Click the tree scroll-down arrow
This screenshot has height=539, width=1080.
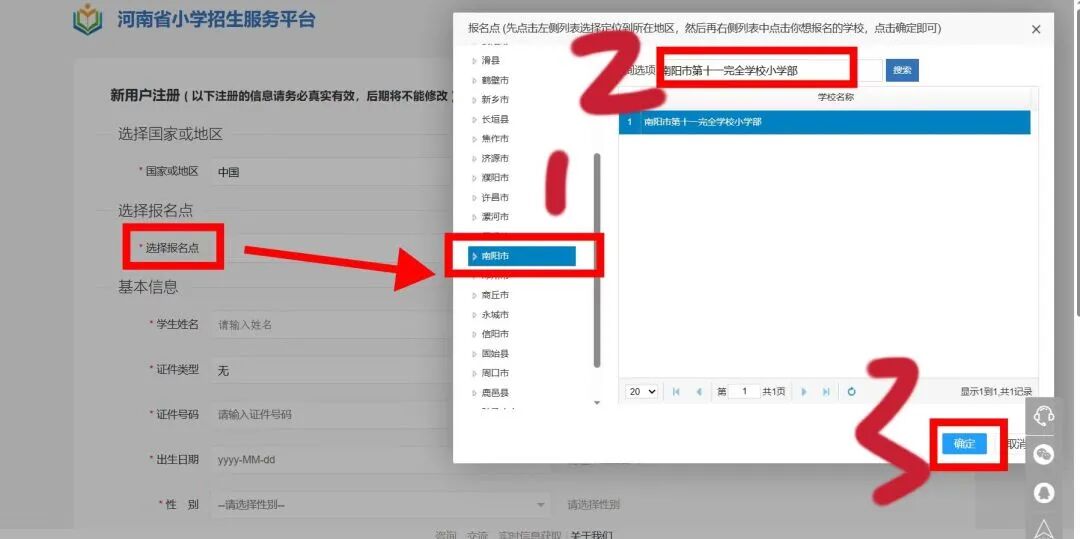(x=597, y=403)
